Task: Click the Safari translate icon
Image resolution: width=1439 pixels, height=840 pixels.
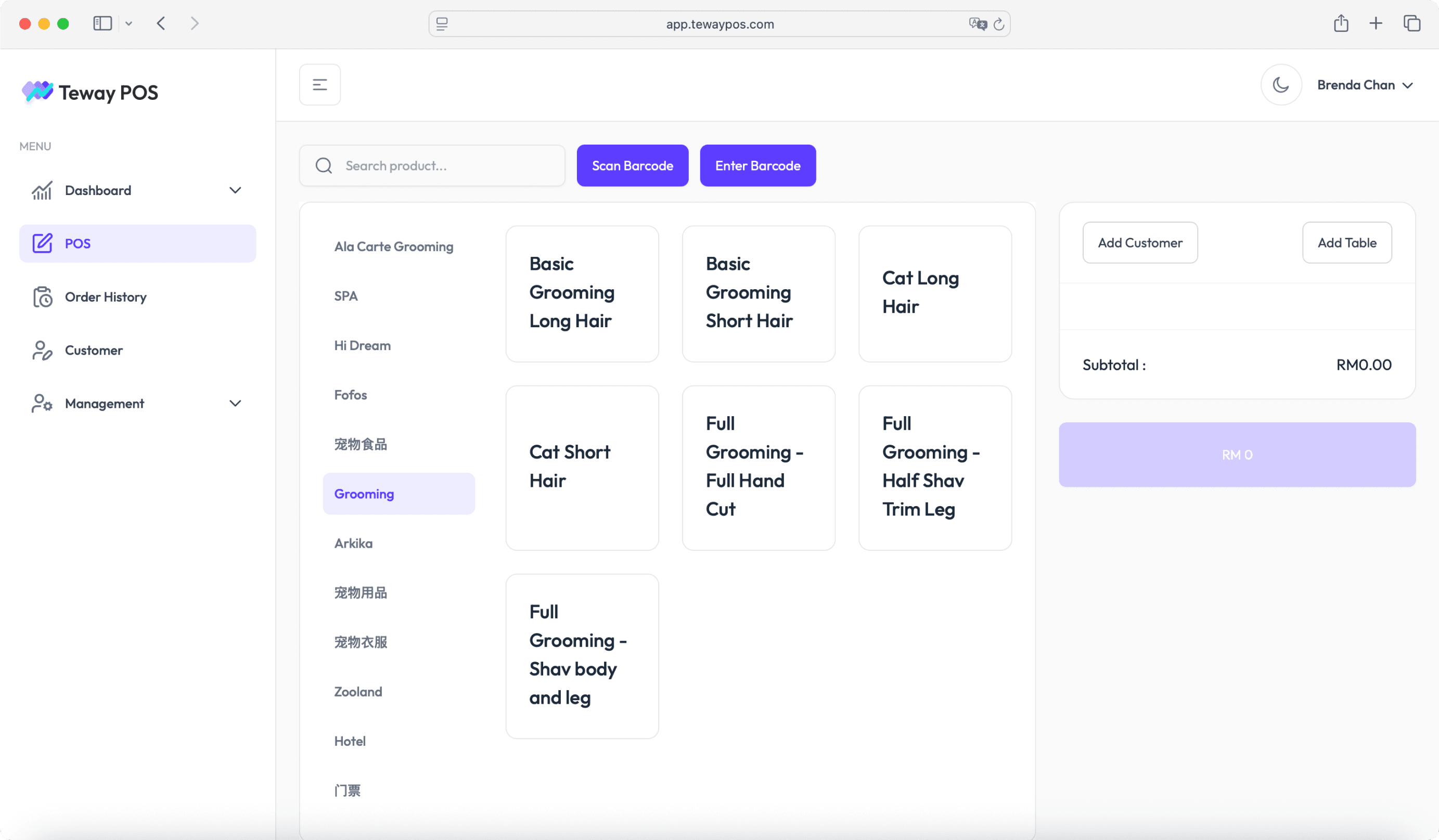Action: click(x=977, y=24)
